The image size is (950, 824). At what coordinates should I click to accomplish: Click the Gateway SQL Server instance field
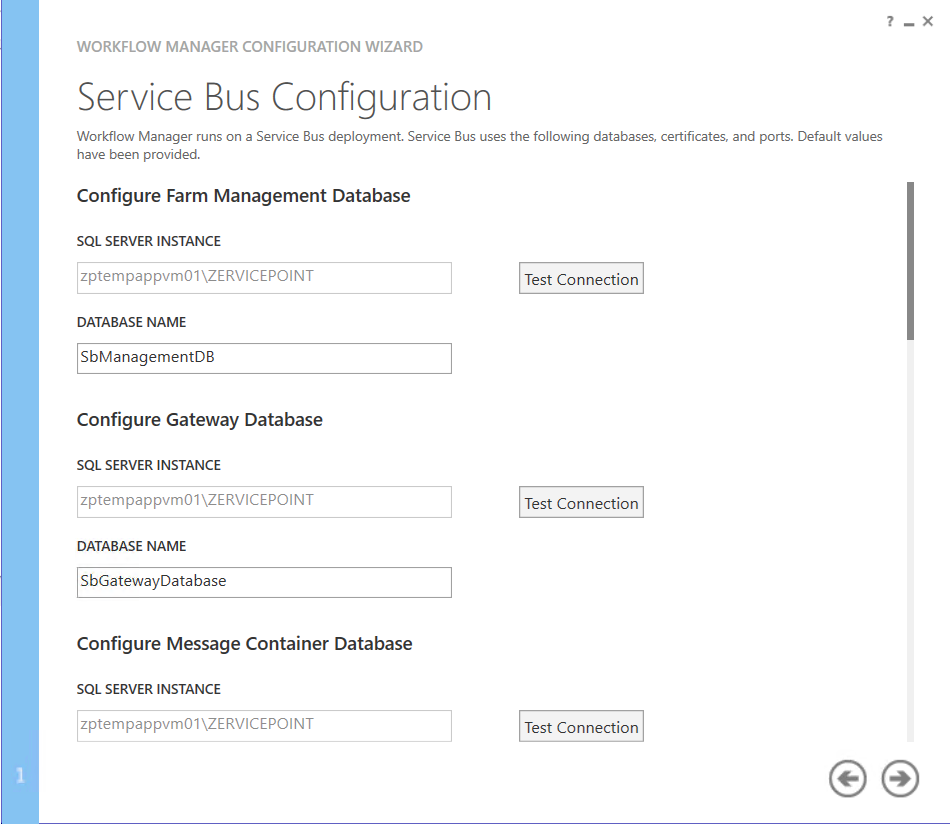(264, 502)
